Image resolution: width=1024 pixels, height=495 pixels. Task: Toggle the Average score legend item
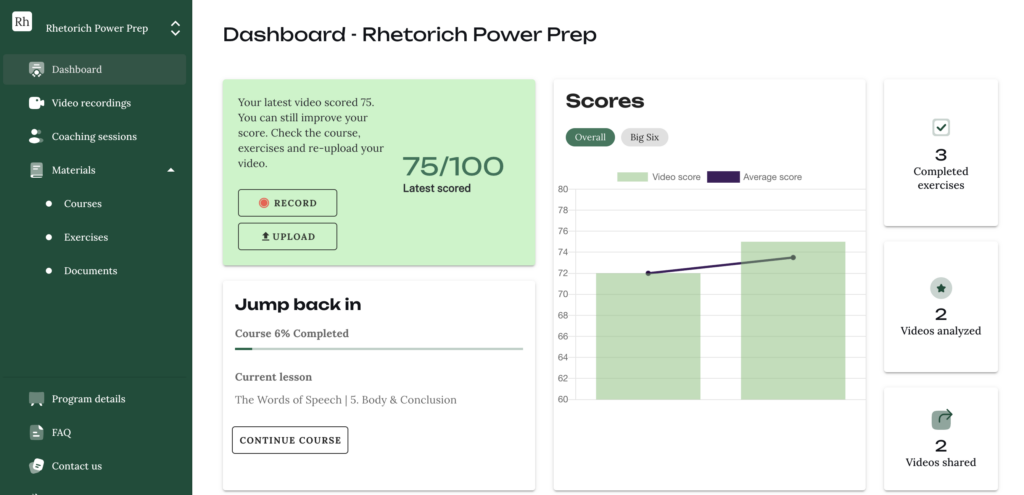tap(754, 177)
